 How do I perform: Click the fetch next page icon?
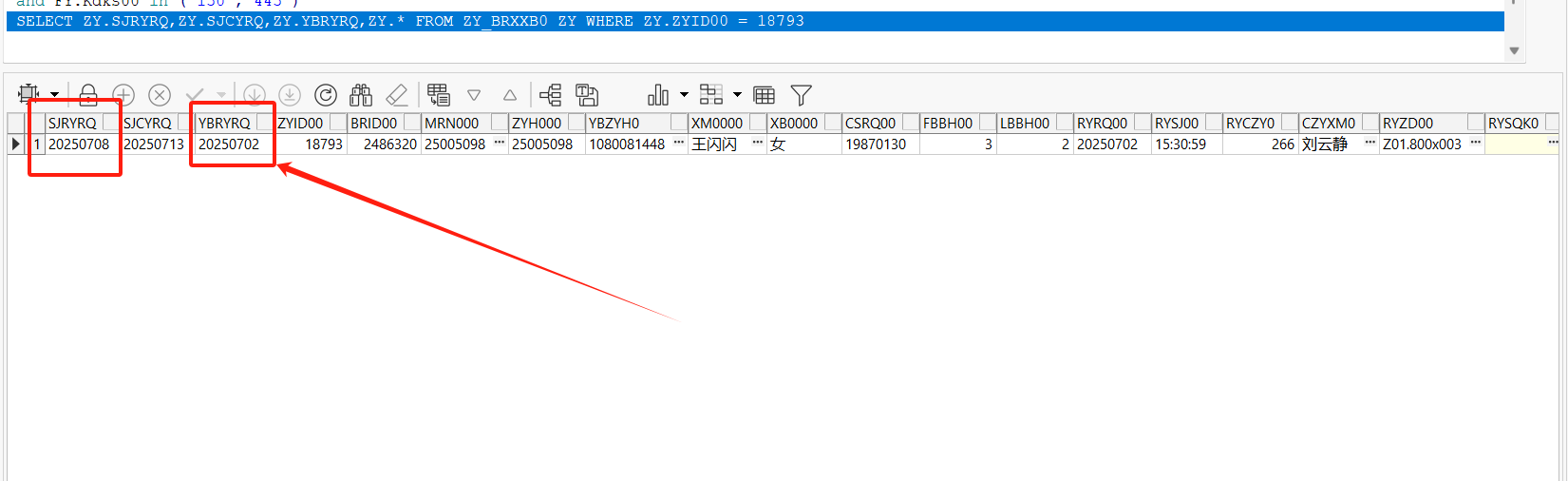pyautogui.click(x=255, y=95)
